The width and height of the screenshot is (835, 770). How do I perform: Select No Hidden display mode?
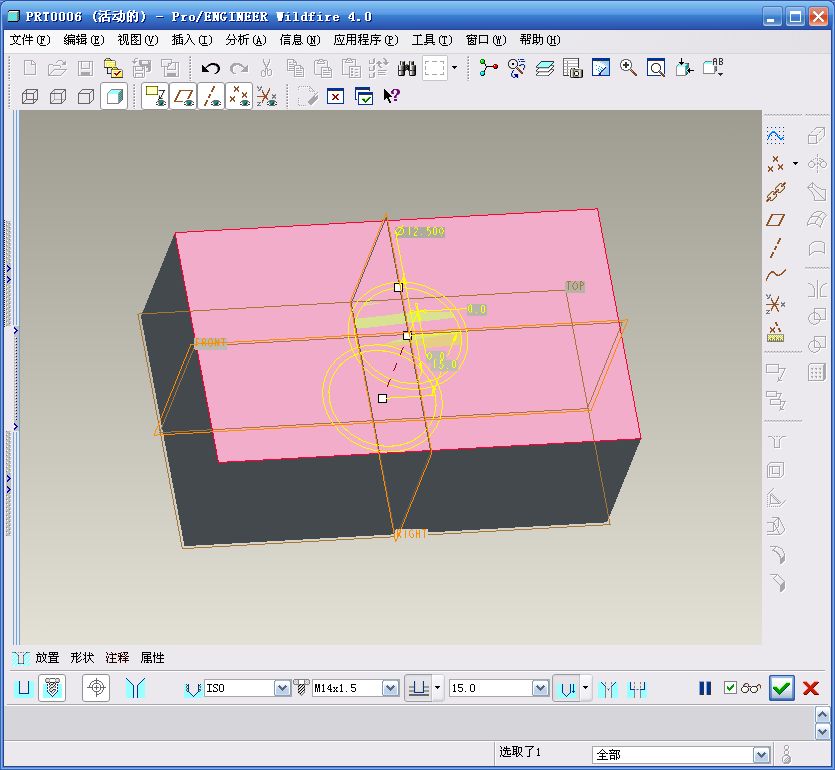pos(86,96)
